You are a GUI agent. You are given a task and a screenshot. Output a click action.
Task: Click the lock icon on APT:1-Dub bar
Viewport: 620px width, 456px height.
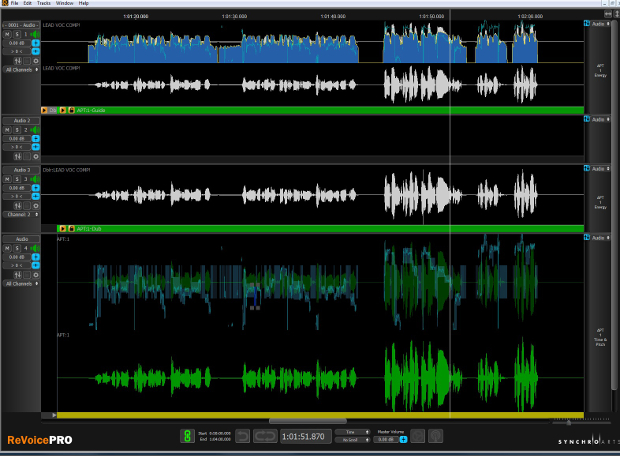(72, 229)
